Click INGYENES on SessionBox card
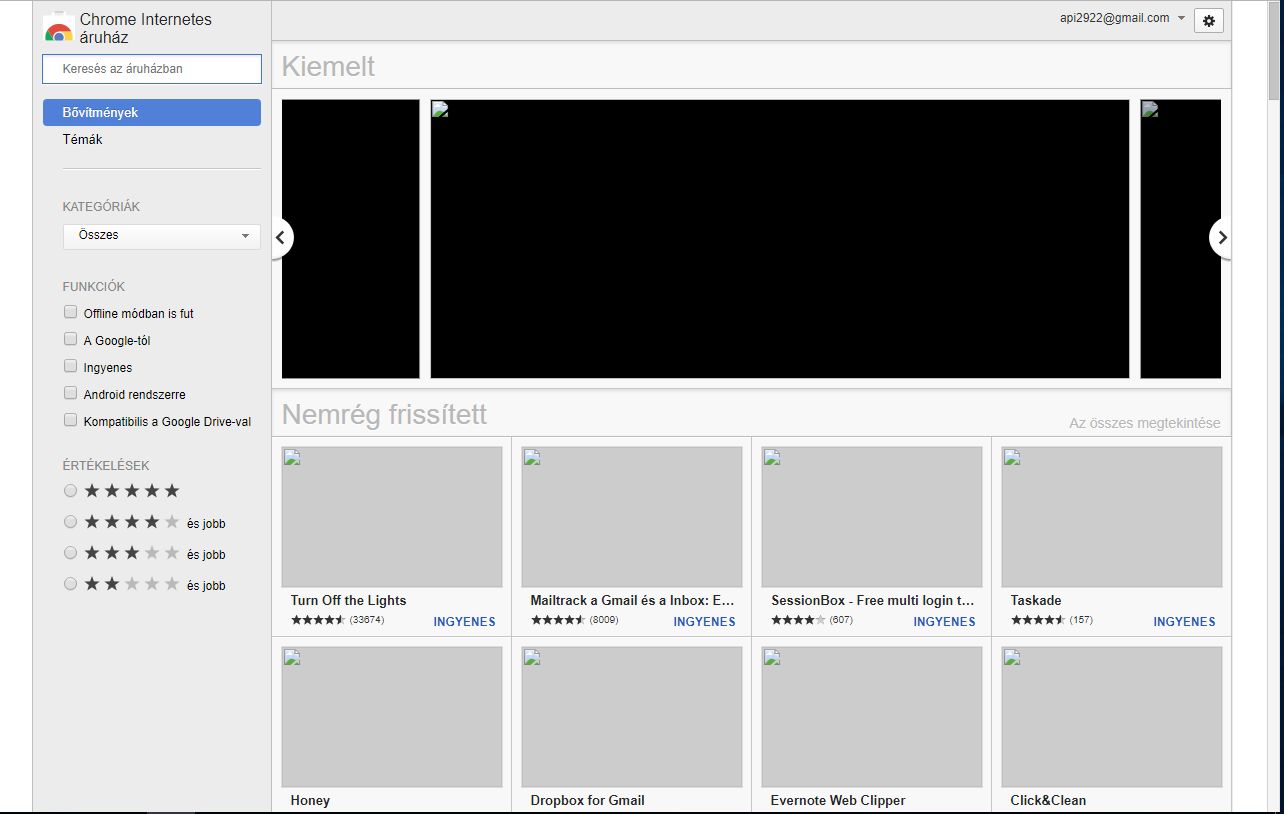 click(x=944, y=622)
